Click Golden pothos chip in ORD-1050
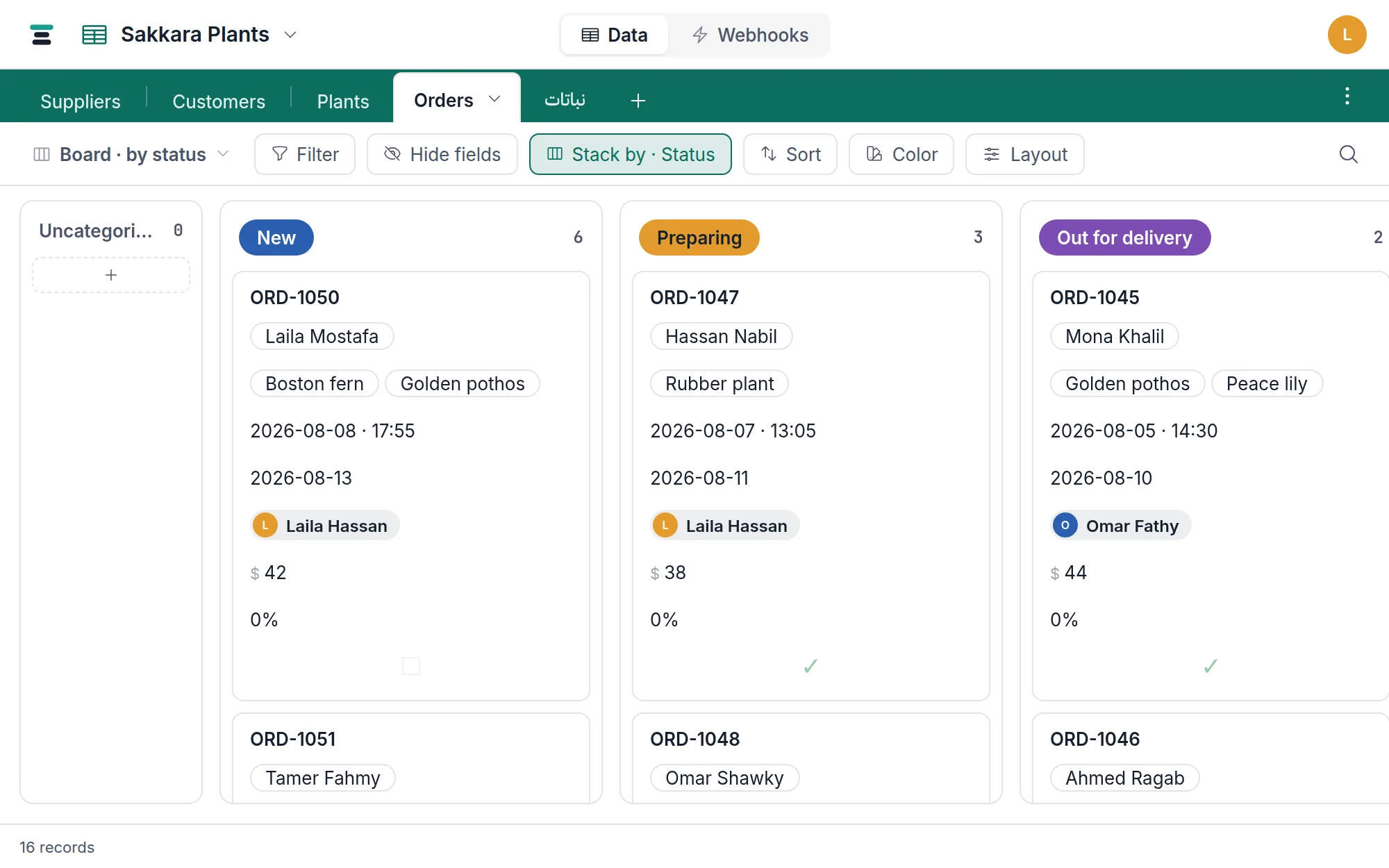 pos(463,383)
